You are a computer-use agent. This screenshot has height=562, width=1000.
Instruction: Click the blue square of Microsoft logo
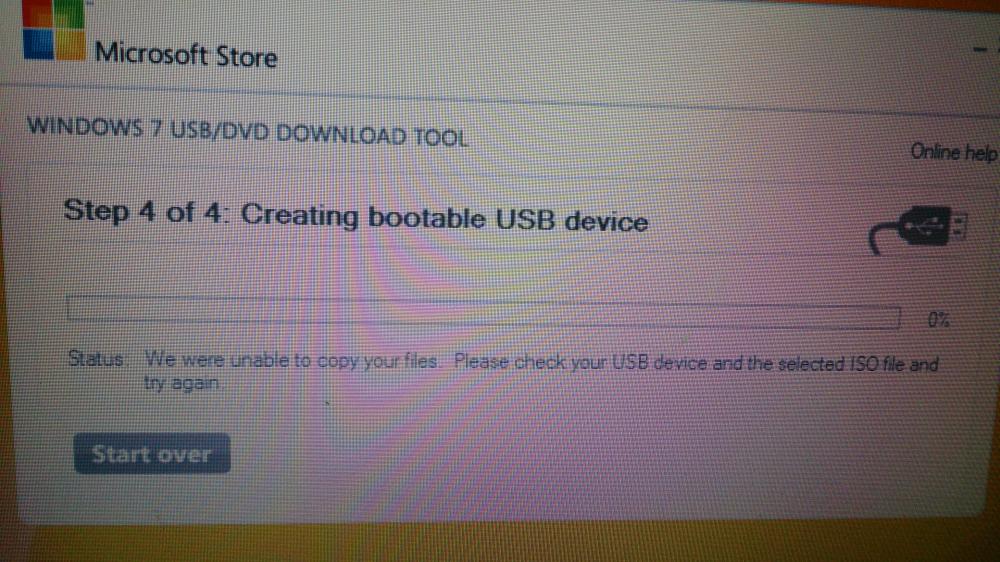[x=38, y=45]
